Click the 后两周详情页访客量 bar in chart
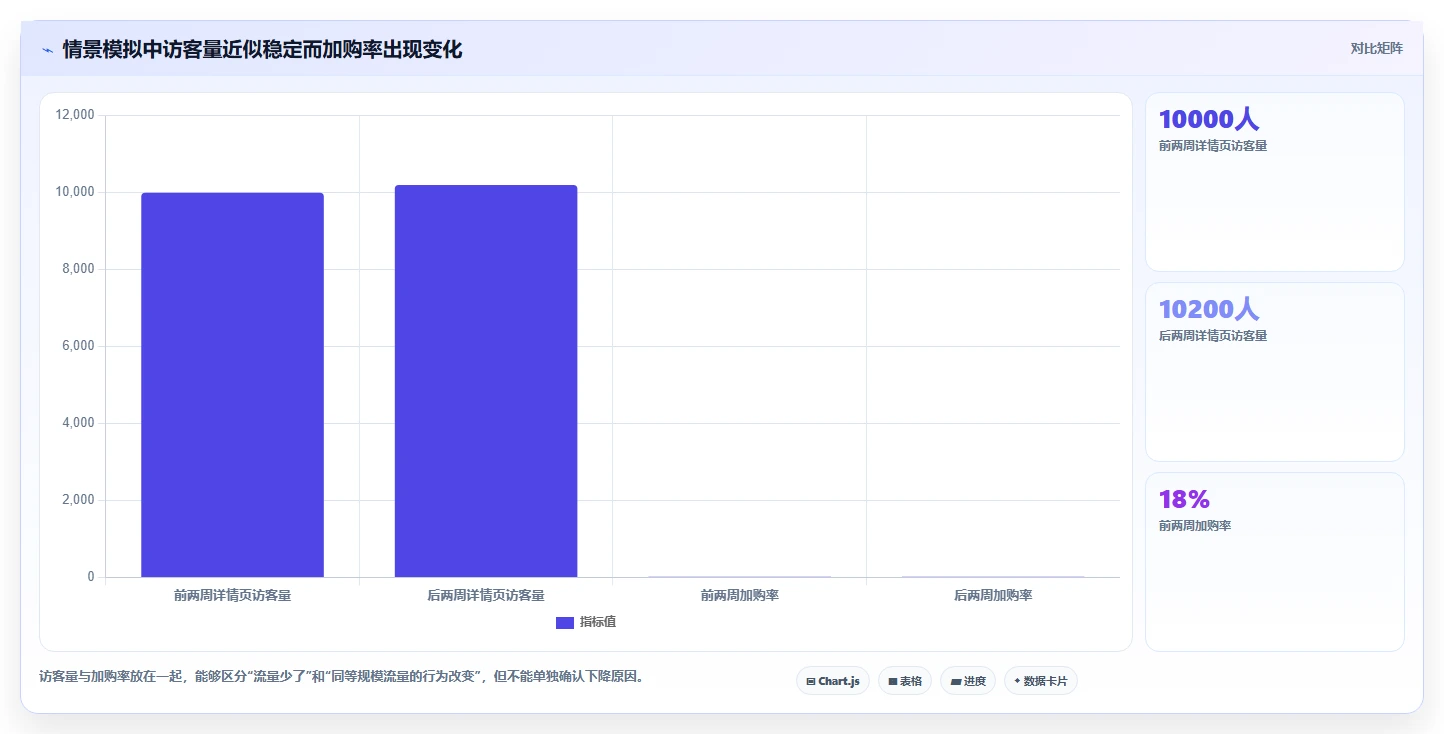This screenshot has width=1444, height=734. [x=486, y=381]
